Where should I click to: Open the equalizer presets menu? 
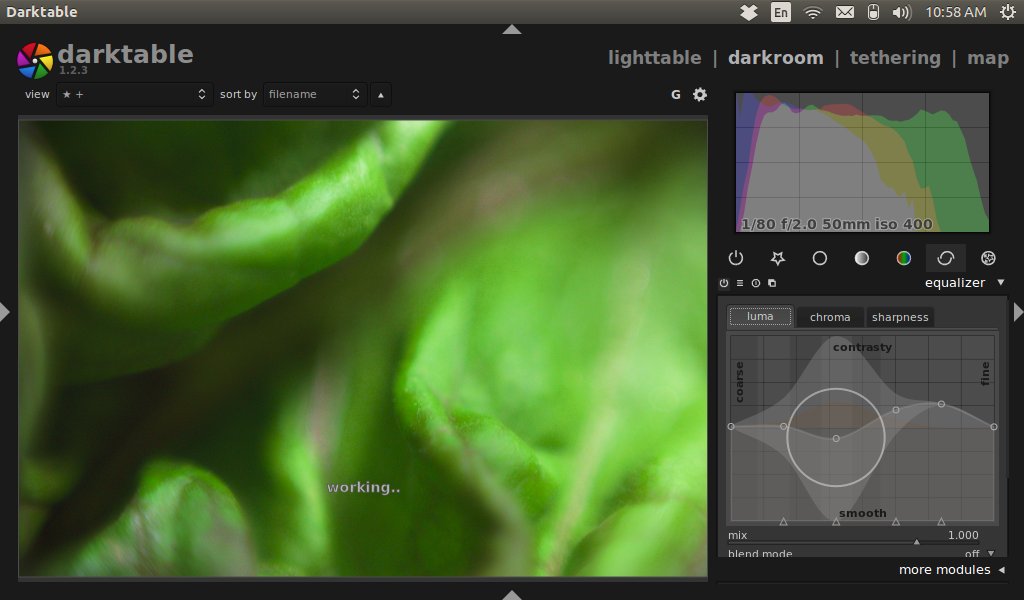pyautogui.click(x=740, y=283)
